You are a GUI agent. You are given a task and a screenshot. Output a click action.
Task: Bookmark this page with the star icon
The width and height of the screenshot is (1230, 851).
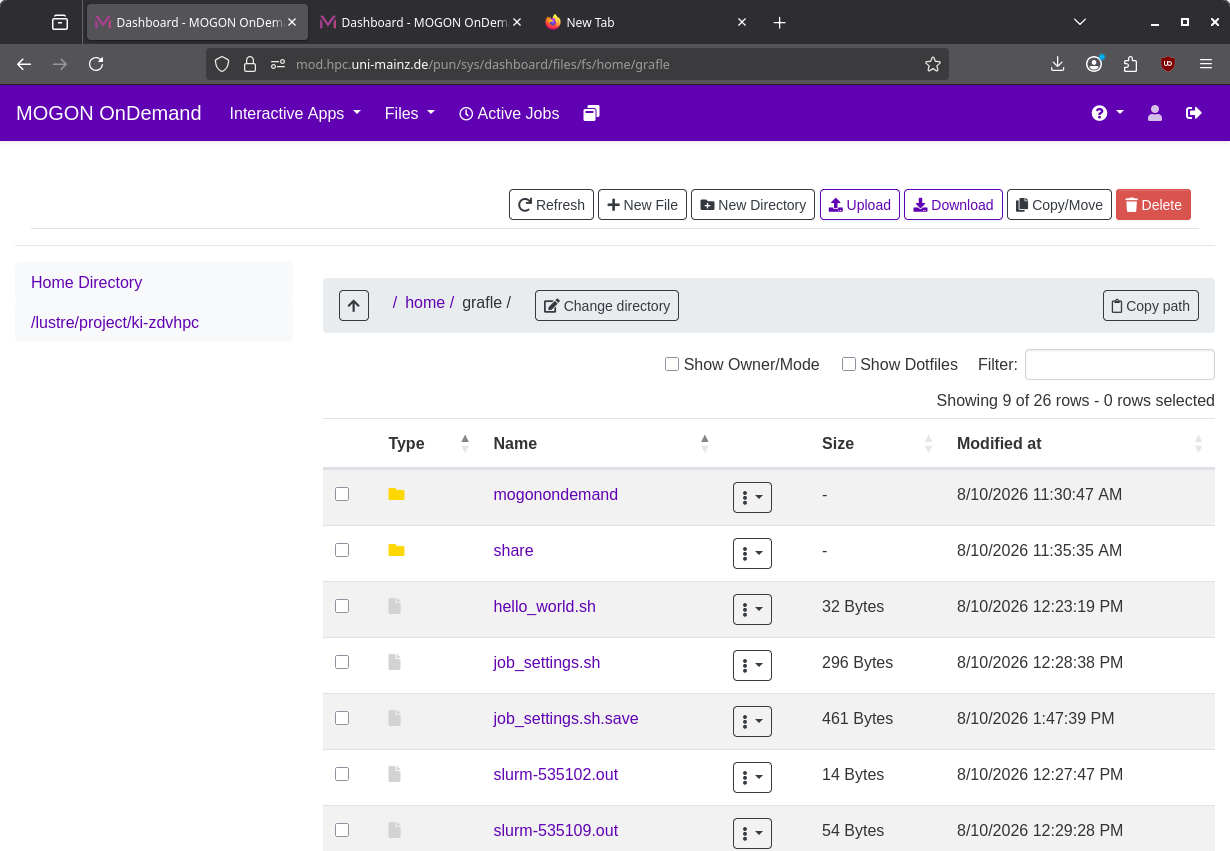[x=933, y=64]
